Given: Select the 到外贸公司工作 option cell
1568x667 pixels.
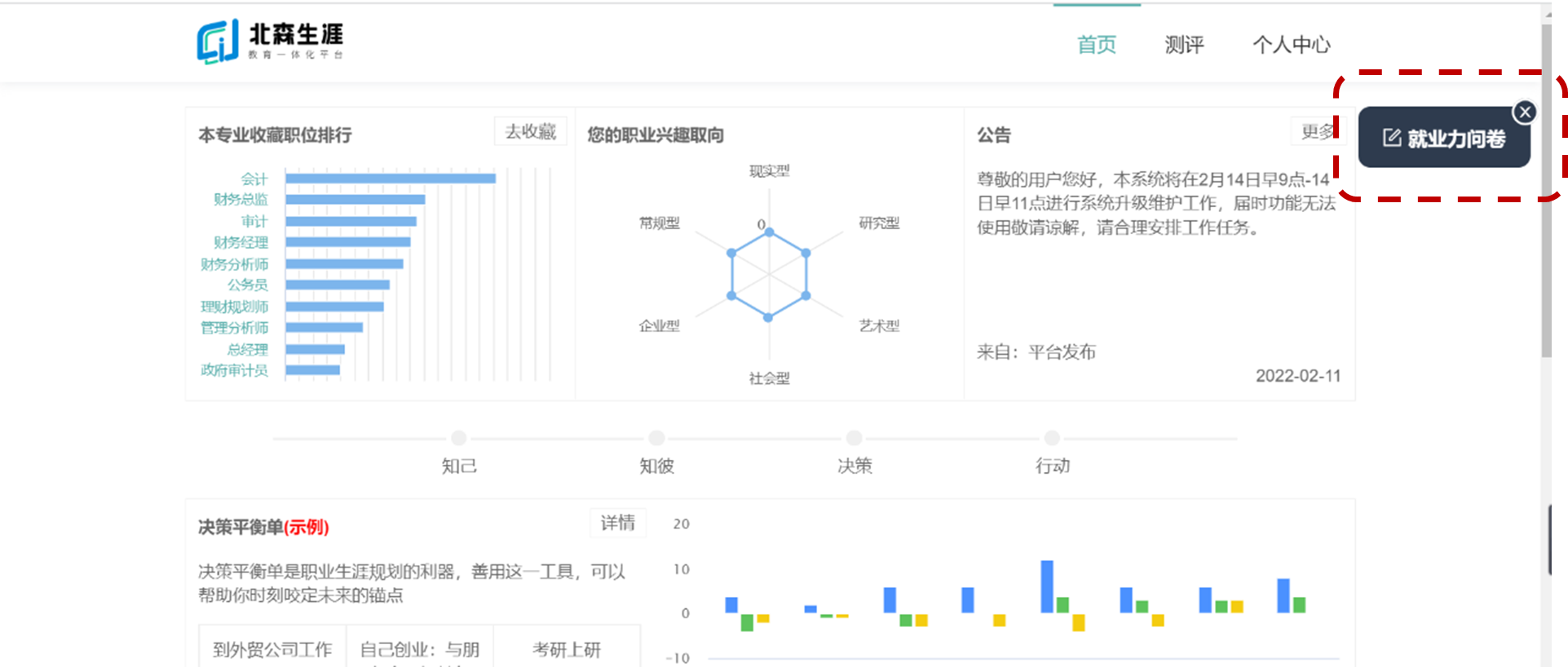Looking at the screenshot, I should click(272, 649).
